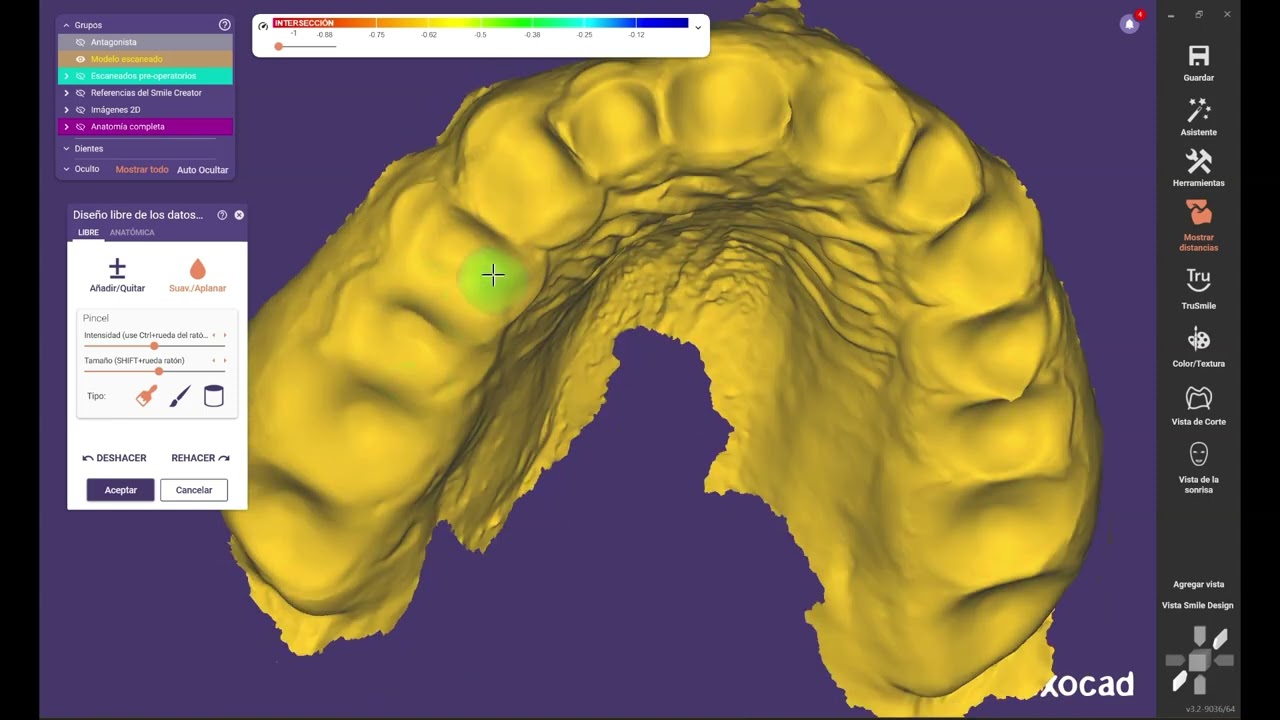Click the Modelo escaneado label
The image size is (1280, 720).
pos(126,59)
